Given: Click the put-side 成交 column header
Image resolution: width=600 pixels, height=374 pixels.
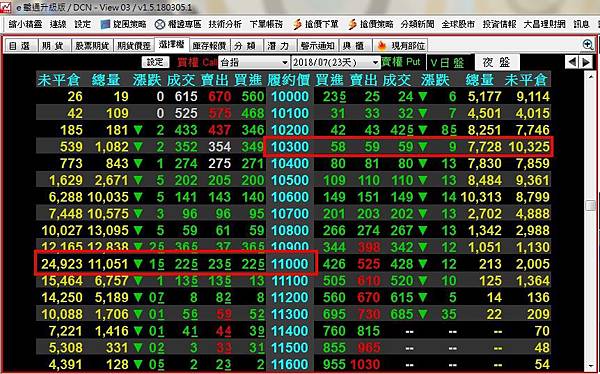Looking at the screenshot, I should (397, 80).
